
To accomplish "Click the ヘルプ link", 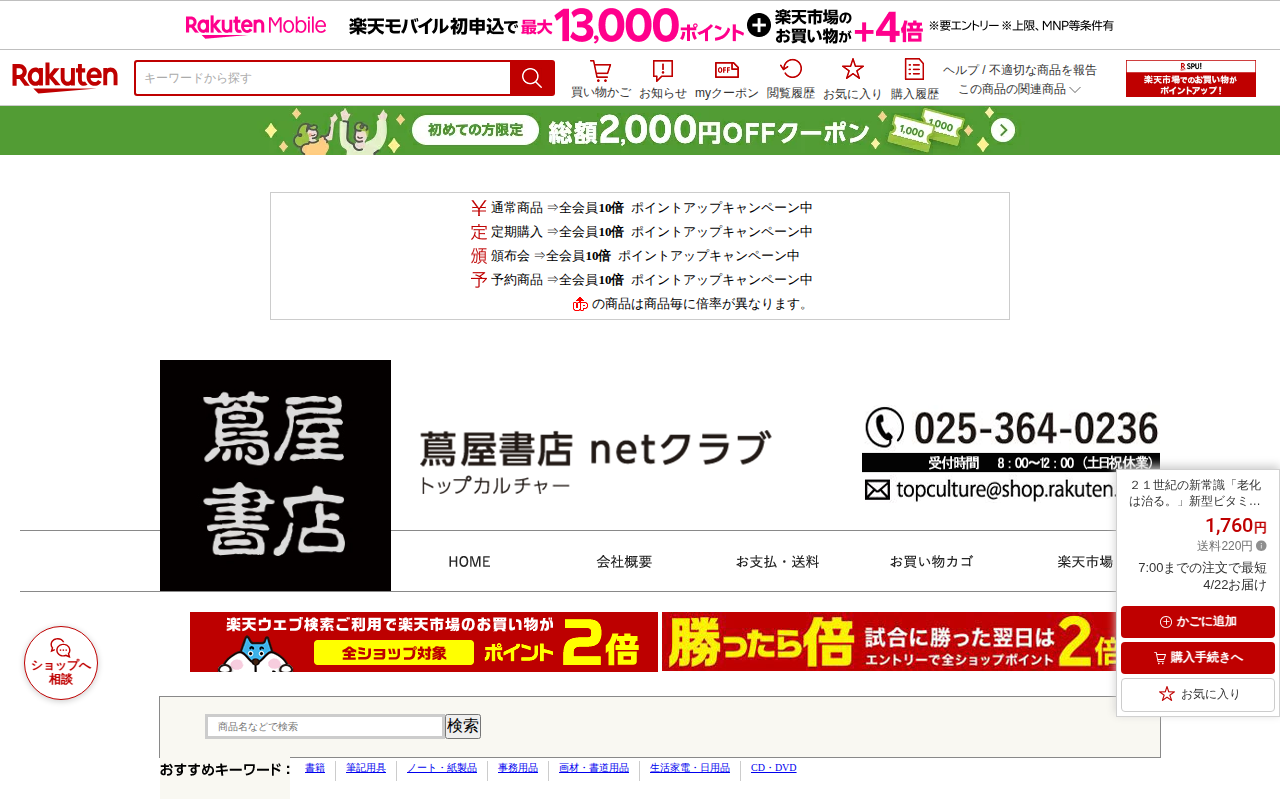I will 961,70.
